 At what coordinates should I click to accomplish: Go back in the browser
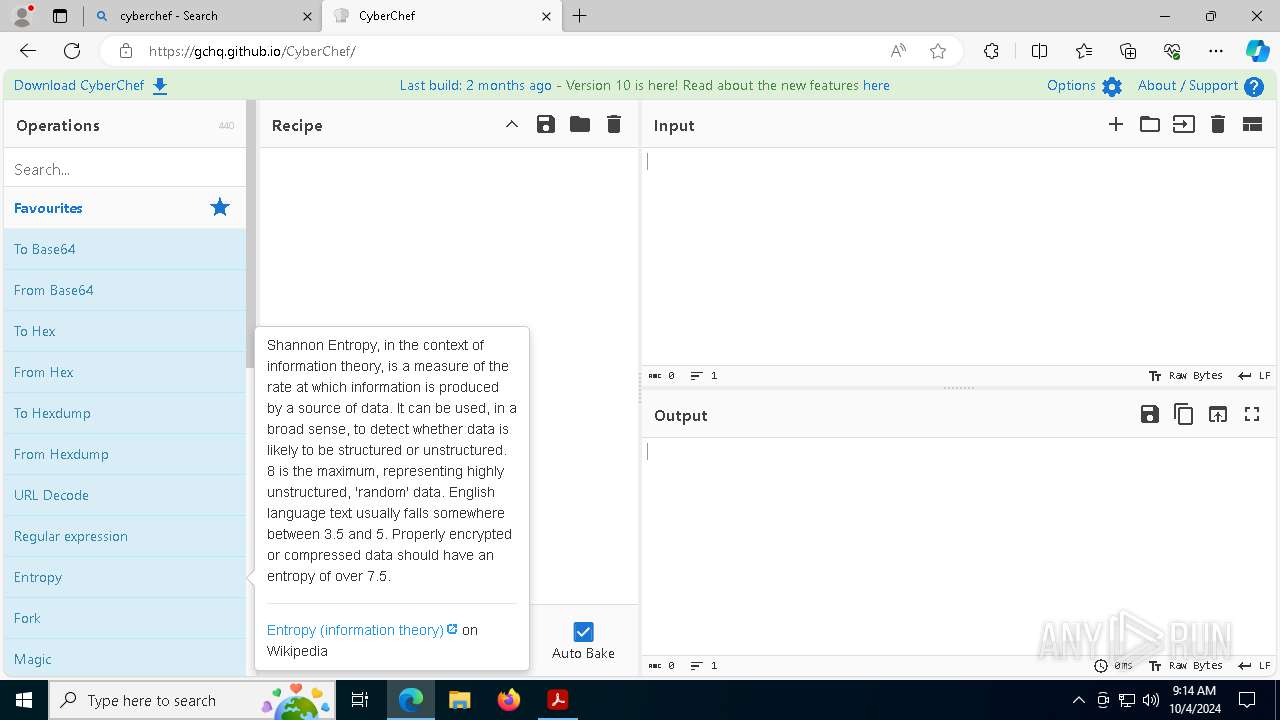pyautogui.click(x=28, y=51)
